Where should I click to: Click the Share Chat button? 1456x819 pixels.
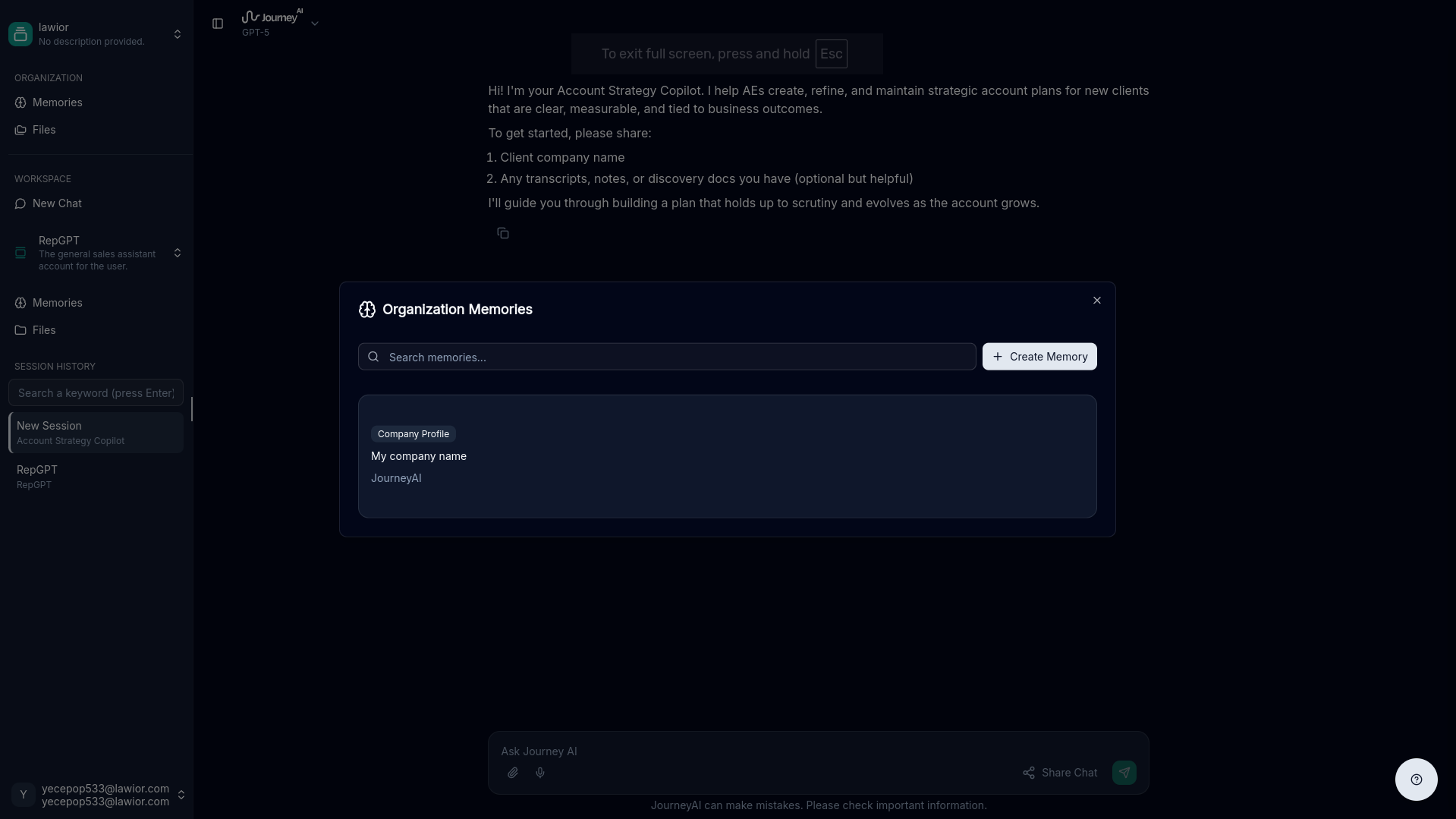coord(1060,773)
